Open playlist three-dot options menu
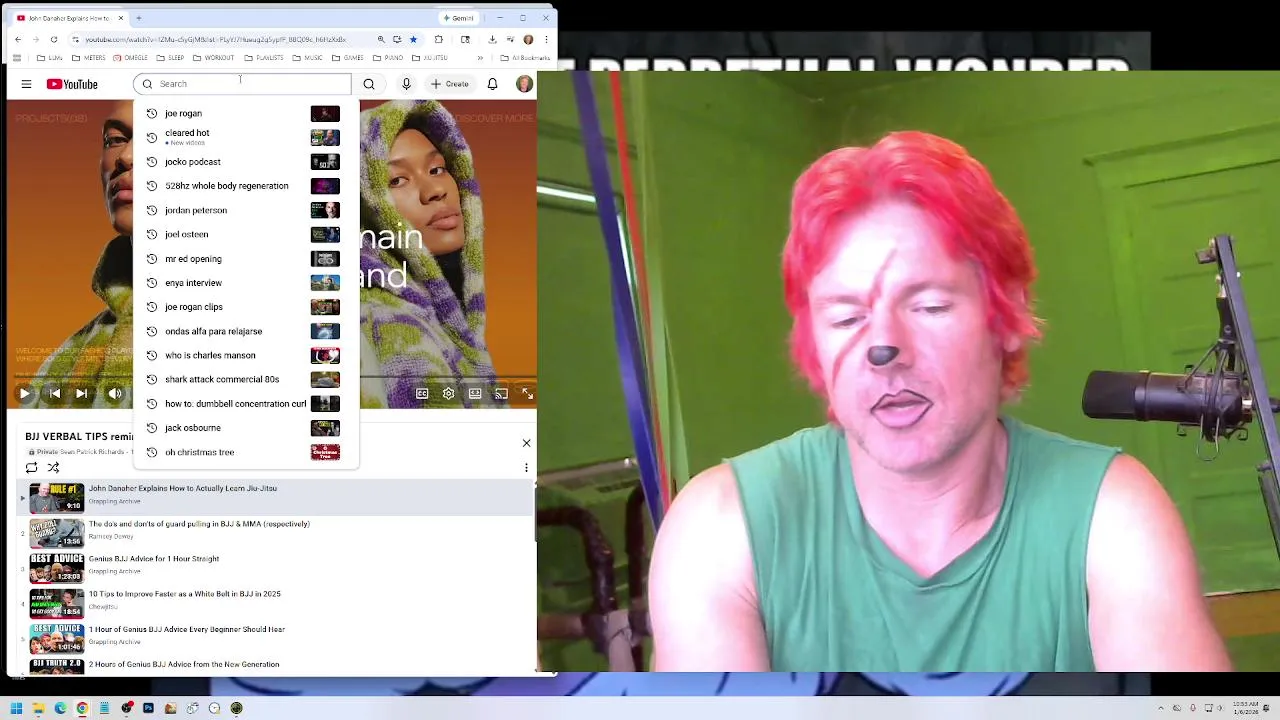The width and height of the screenshot is (1280, 720). coord(526,467)
